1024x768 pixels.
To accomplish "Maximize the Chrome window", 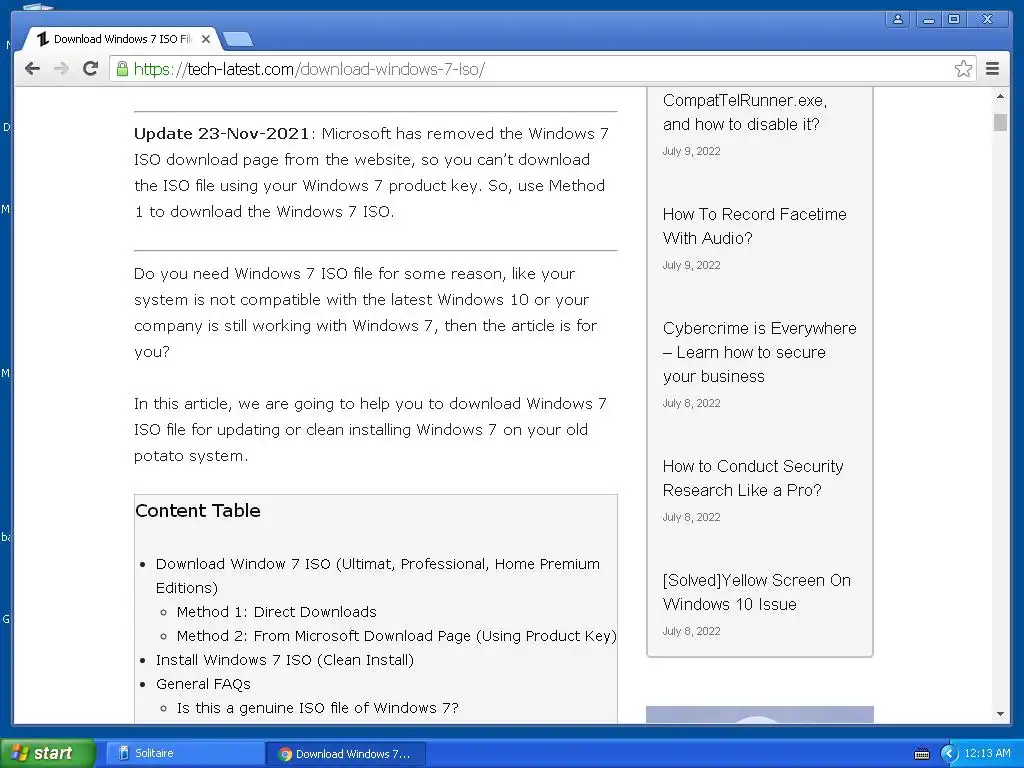I will click(x=954, y=20).
